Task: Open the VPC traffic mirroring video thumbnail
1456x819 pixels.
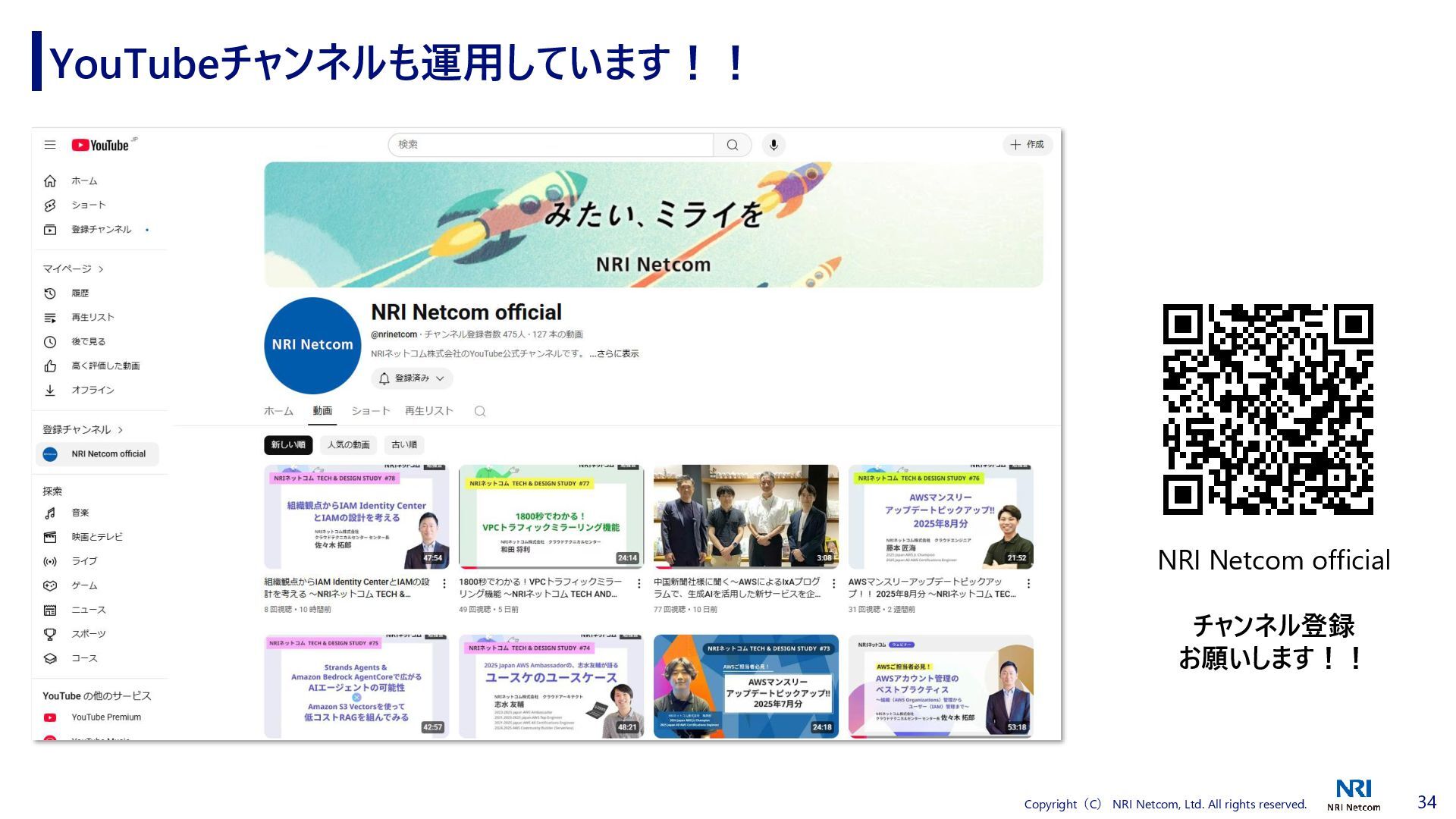Action: point(551,517)
